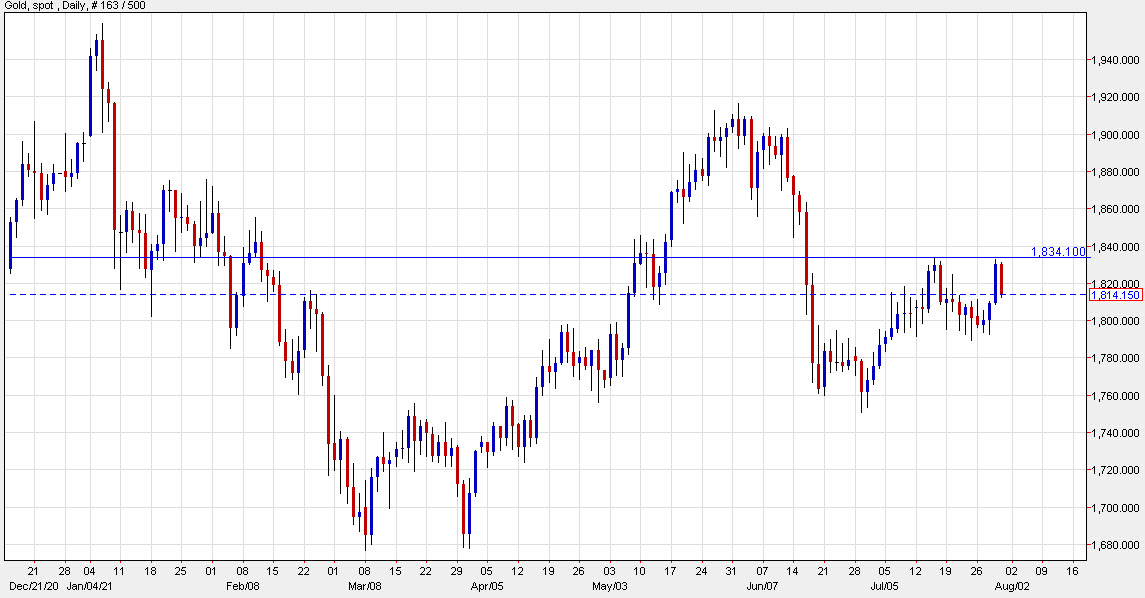Click the Jun/07 date marker
This screenshot has width=1145, height=598.
pyautogui.click(x=762, y=585)
